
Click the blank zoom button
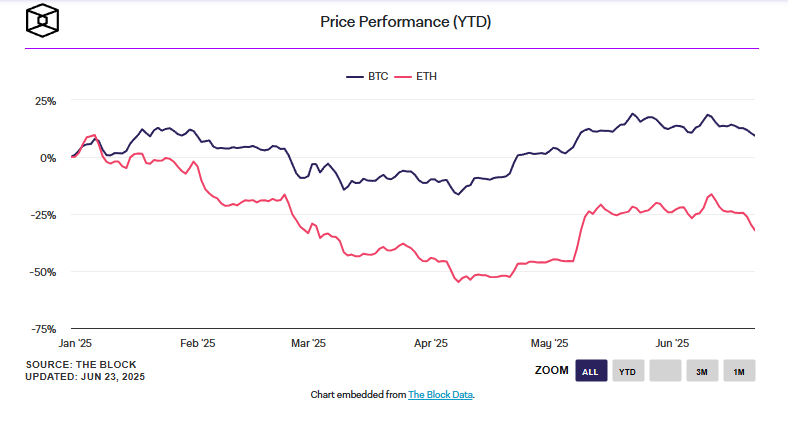[x=664, y=371]
